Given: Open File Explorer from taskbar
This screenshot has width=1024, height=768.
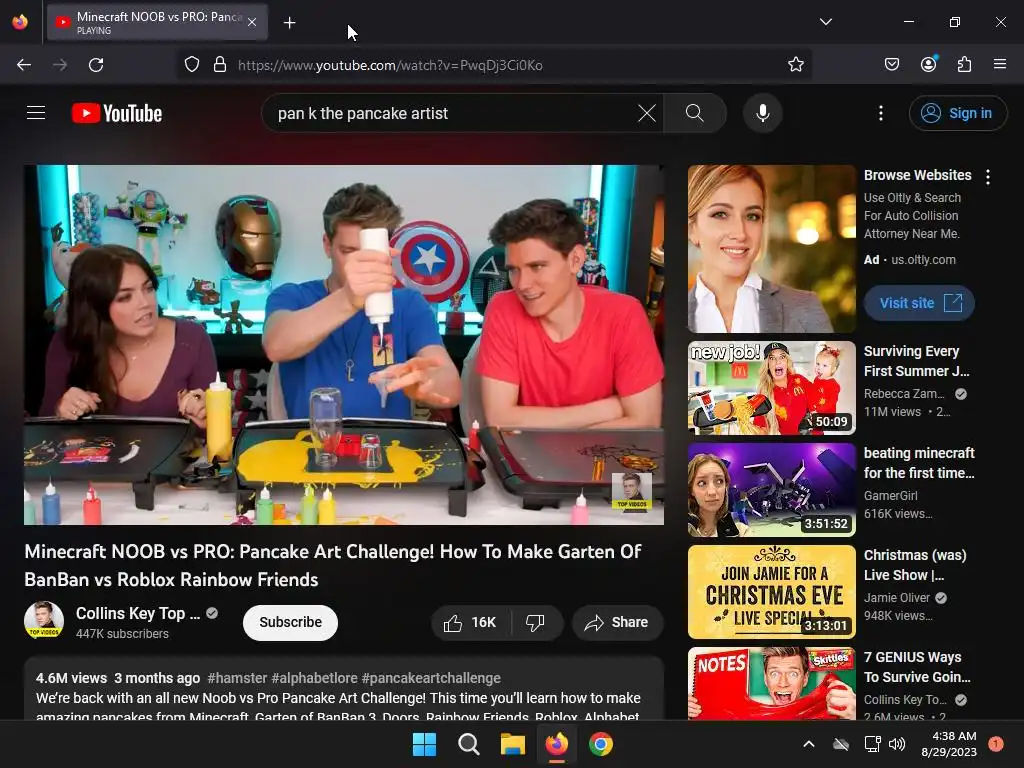Looking at the screenshot, I should pos(513,744).
